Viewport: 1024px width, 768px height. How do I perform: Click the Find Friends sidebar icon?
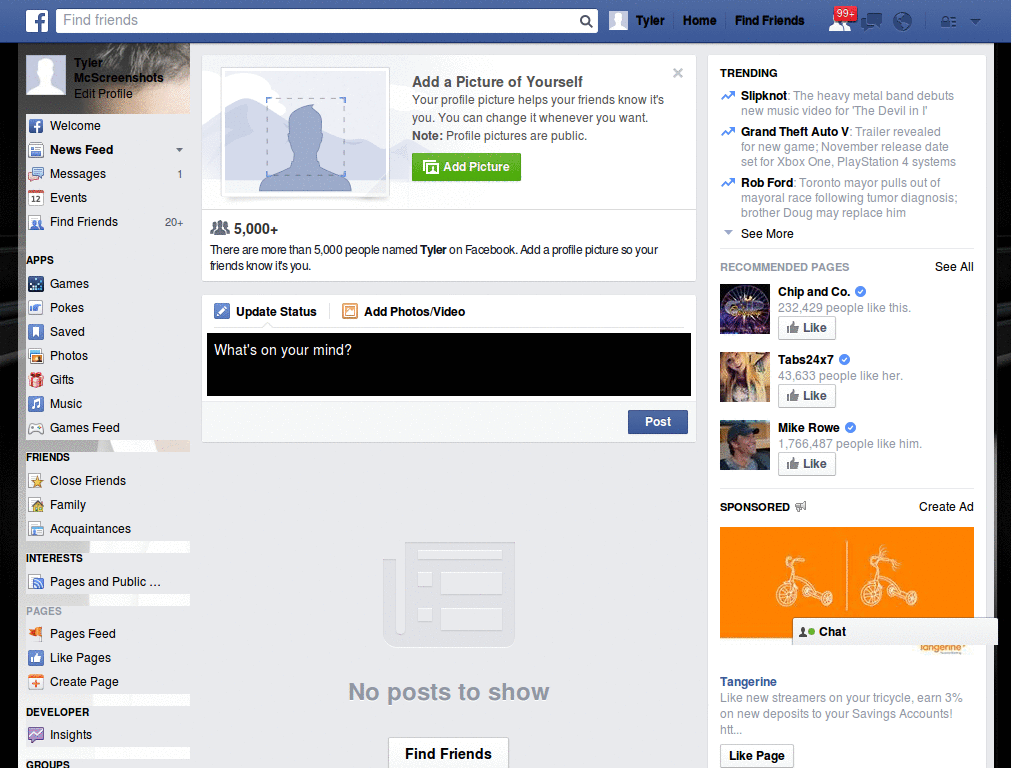[36, 222]
